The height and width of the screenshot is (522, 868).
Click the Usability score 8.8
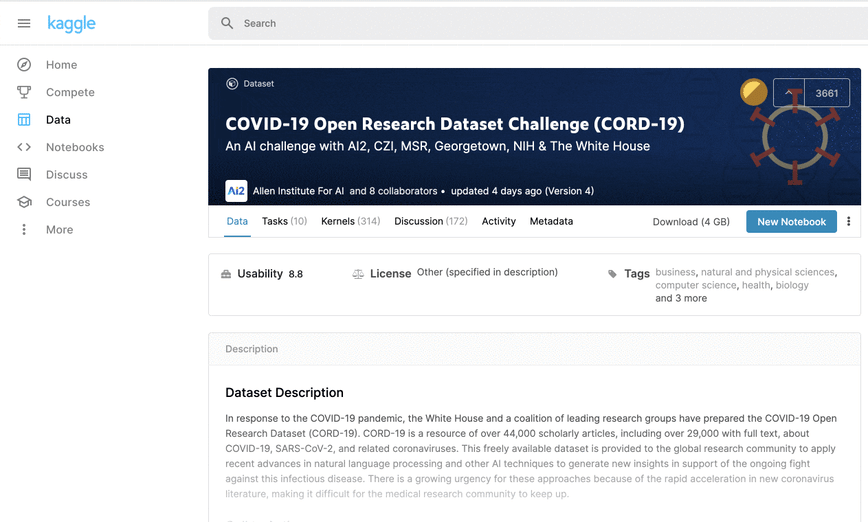click(296, 274)
